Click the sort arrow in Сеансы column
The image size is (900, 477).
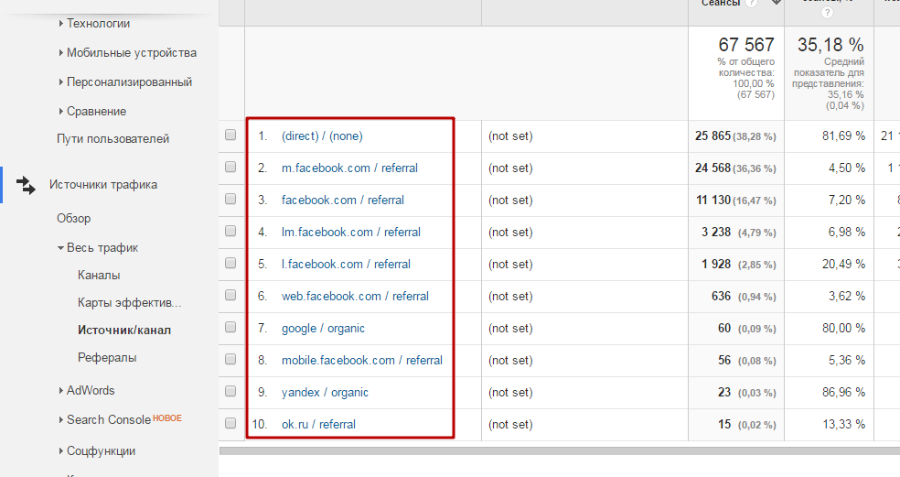click(x=777, y=3)
